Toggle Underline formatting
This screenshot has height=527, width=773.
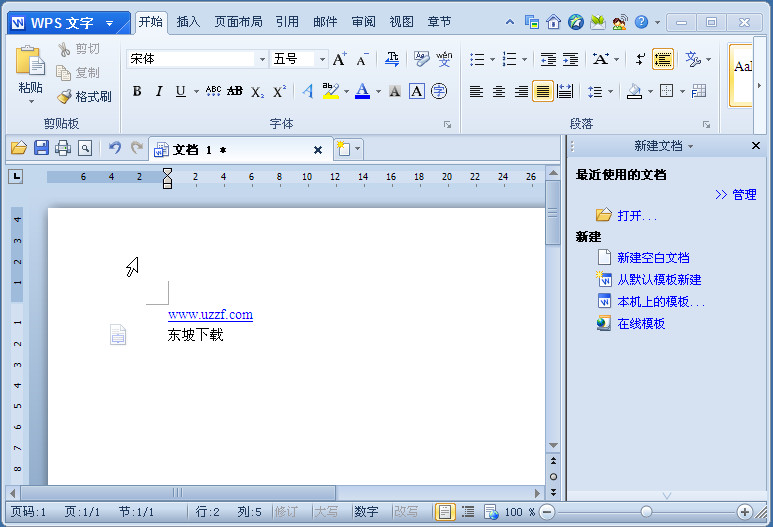180,91
